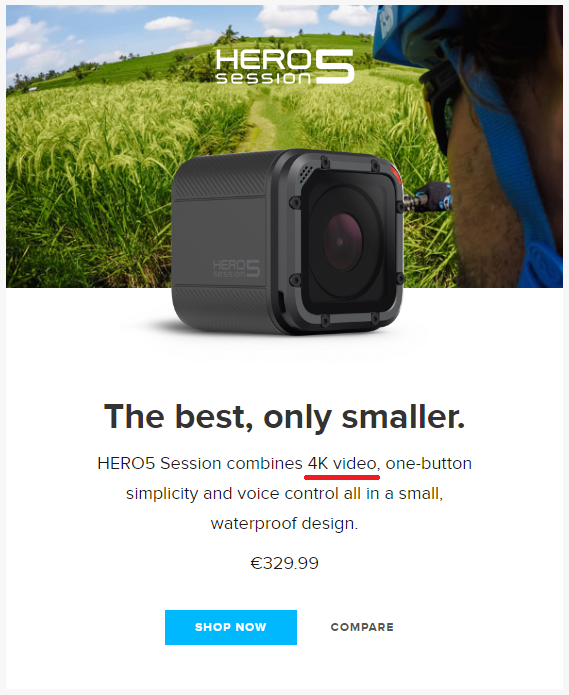The image size is (569, 695).
Task: Click the HERO5 Session engraving on camera side
Action: tap(236, 269)
